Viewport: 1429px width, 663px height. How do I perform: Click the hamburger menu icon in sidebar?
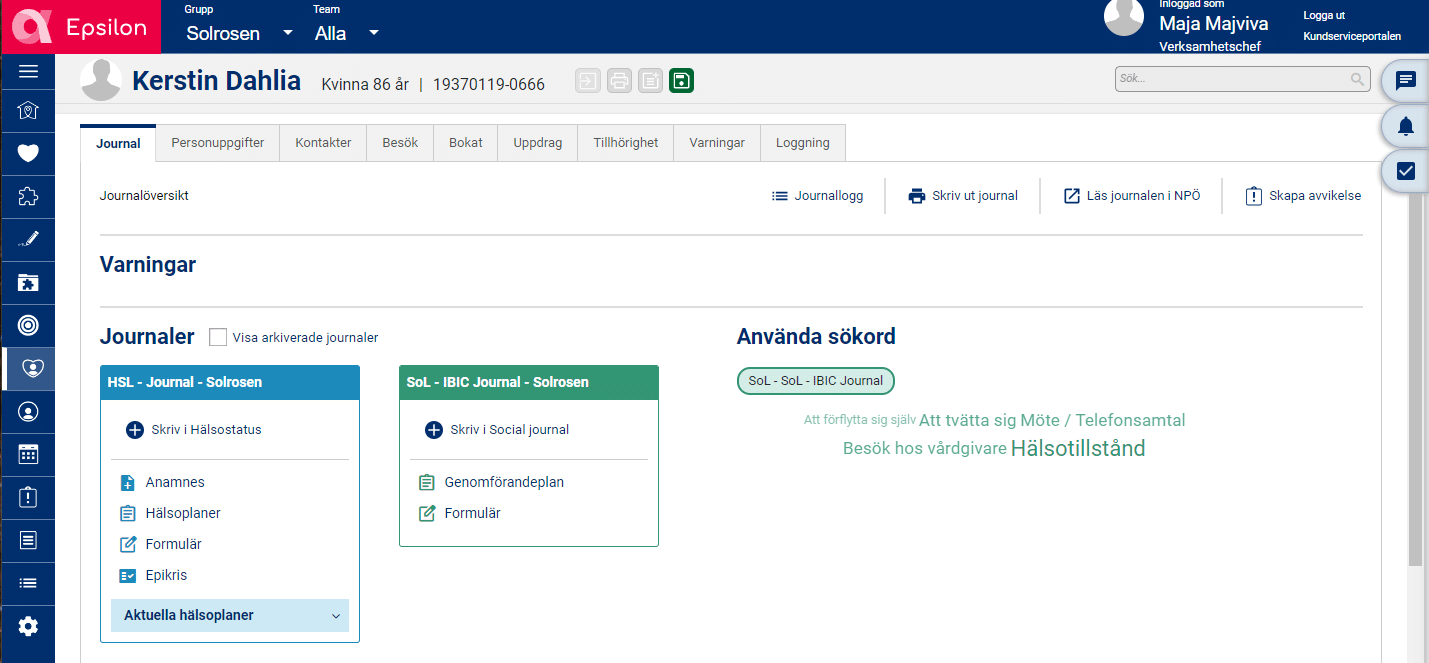tap(28, 71)
